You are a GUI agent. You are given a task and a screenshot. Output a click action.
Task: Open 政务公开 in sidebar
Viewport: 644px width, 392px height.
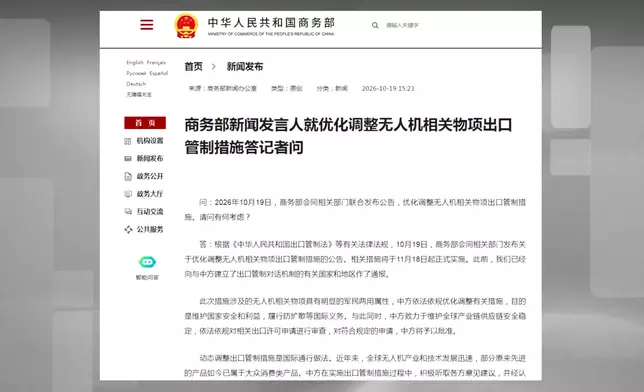150,176
